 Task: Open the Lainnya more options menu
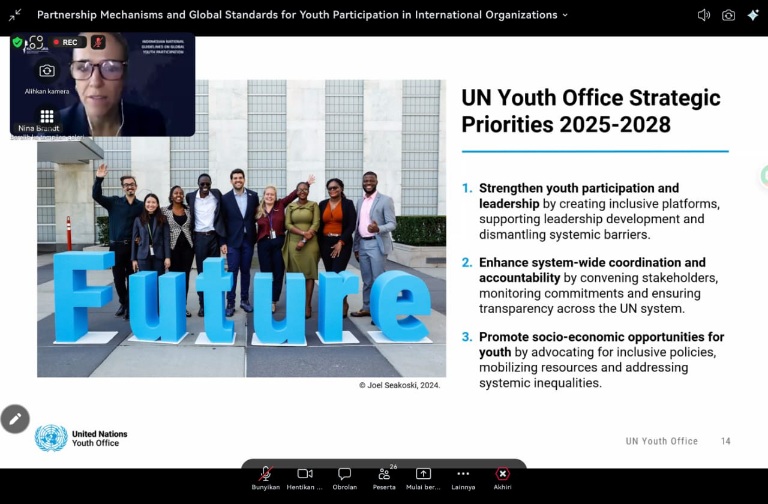coord(463,479)
